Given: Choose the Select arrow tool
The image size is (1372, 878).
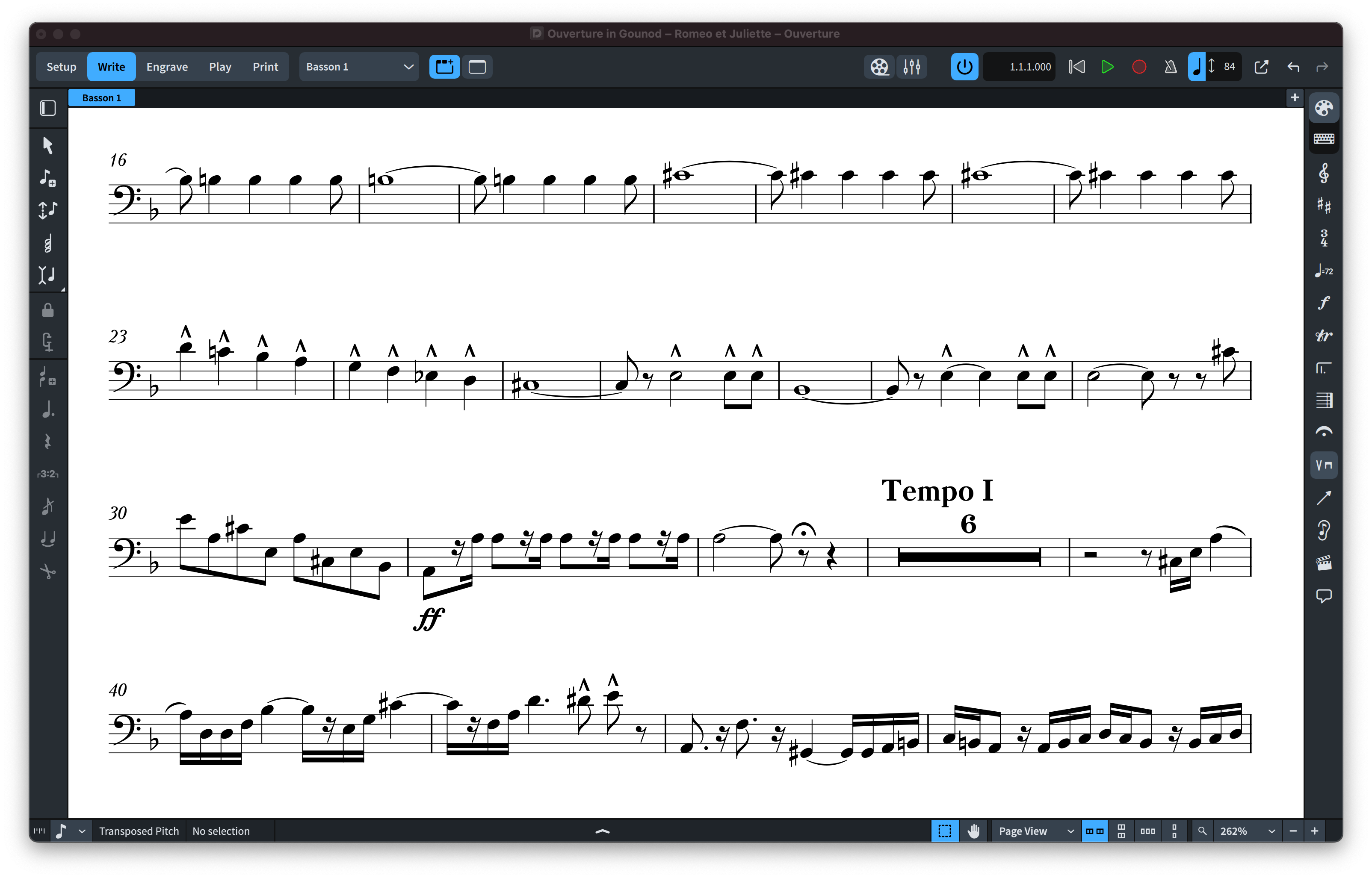Looking at the screenshot, I should click(x=48, y=145).
